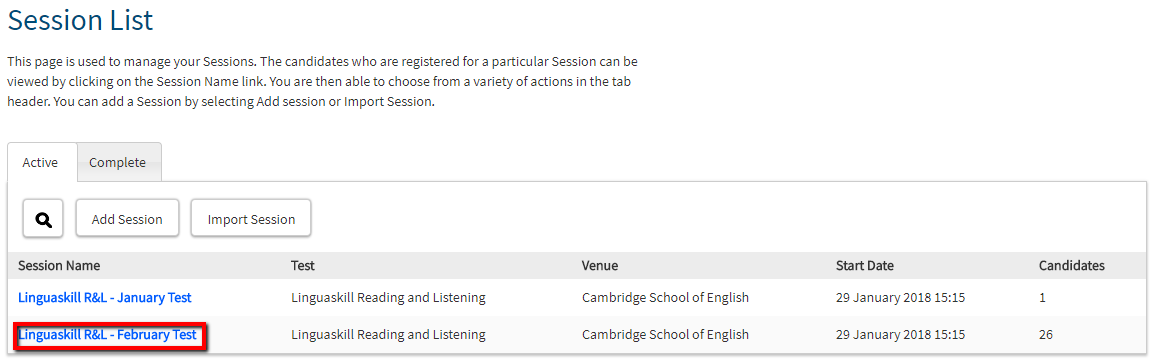This screenshot has width=1154, height=364.
Task: Select the January row's venue cell
Action: click(x=665, y=298)
